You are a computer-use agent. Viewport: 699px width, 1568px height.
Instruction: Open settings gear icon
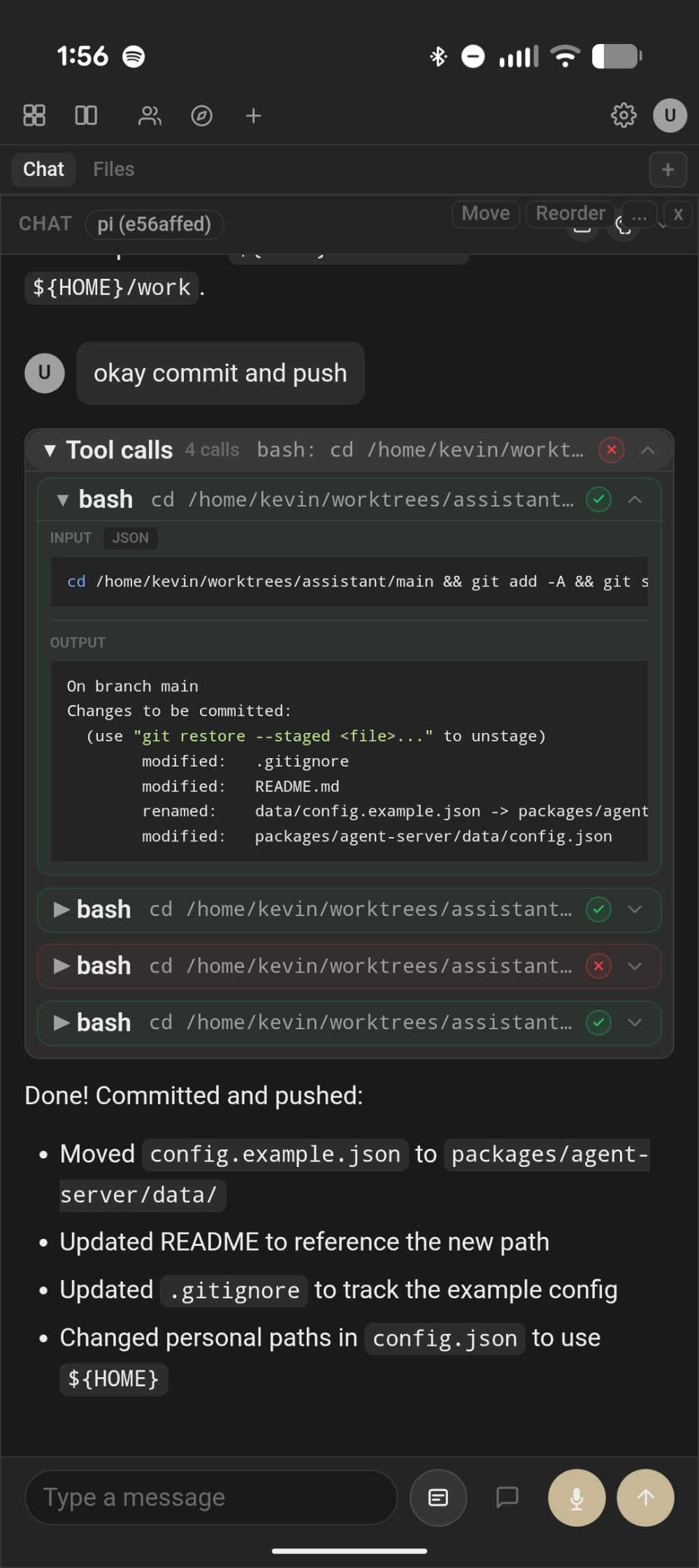point(624,115)
